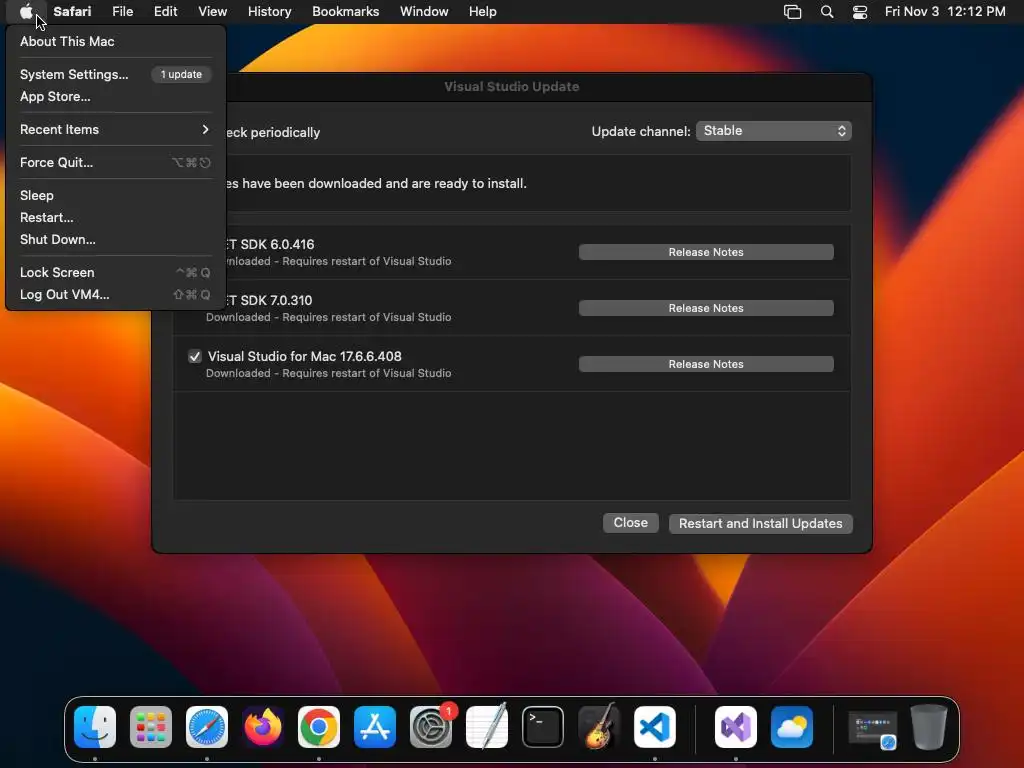The image size is (1024, 768).
Task: Open the Trash in the Dock
Action: [929, 726]
